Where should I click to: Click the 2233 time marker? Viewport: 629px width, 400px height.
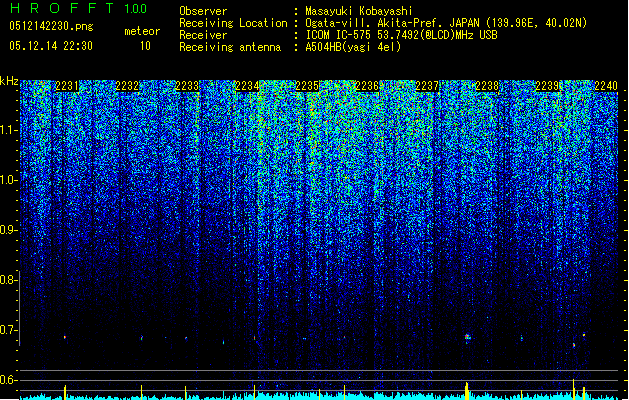tap(187, 86)
